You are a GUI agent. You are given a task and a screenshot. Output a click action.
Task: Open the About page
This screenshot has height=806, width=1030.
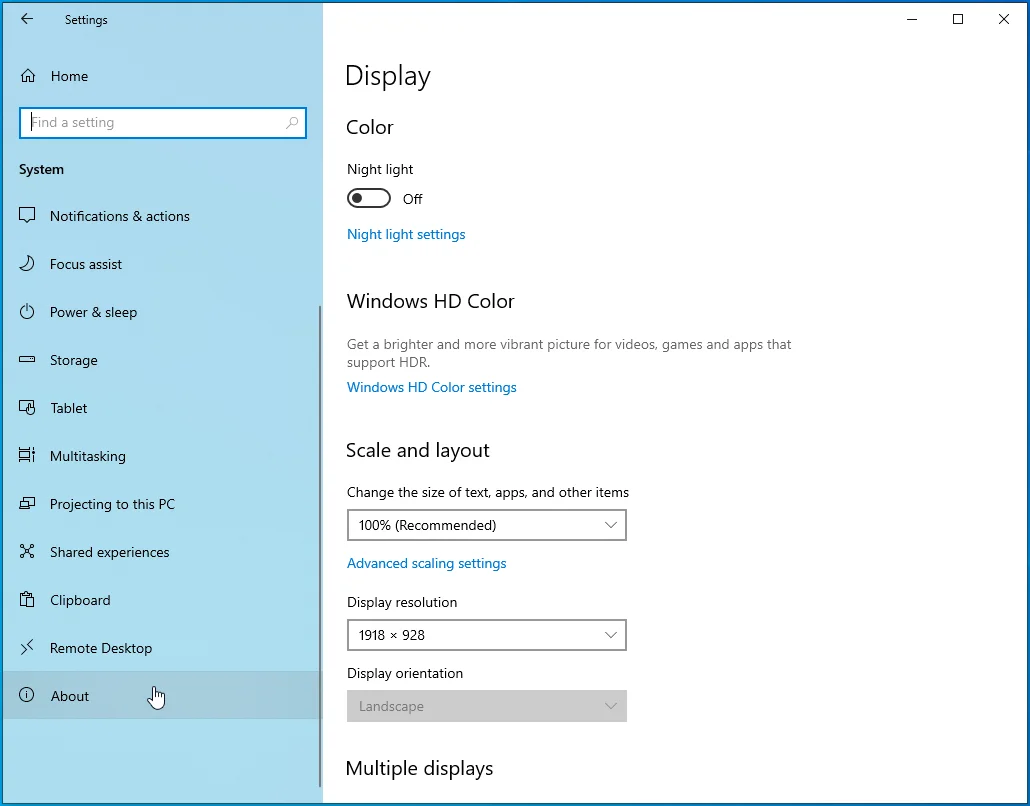pos(161,696)
